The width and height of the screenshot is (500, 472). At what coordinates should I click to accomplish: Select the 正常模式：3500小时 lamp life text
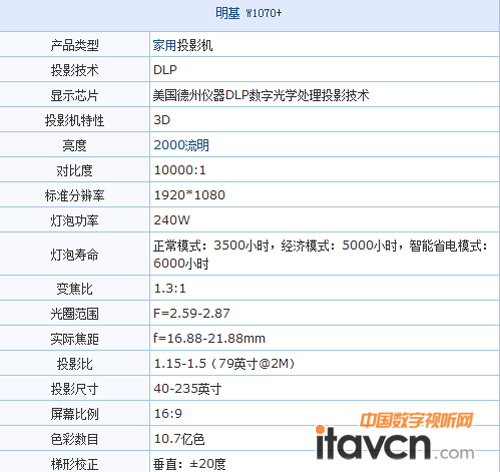tap(211, 246)
